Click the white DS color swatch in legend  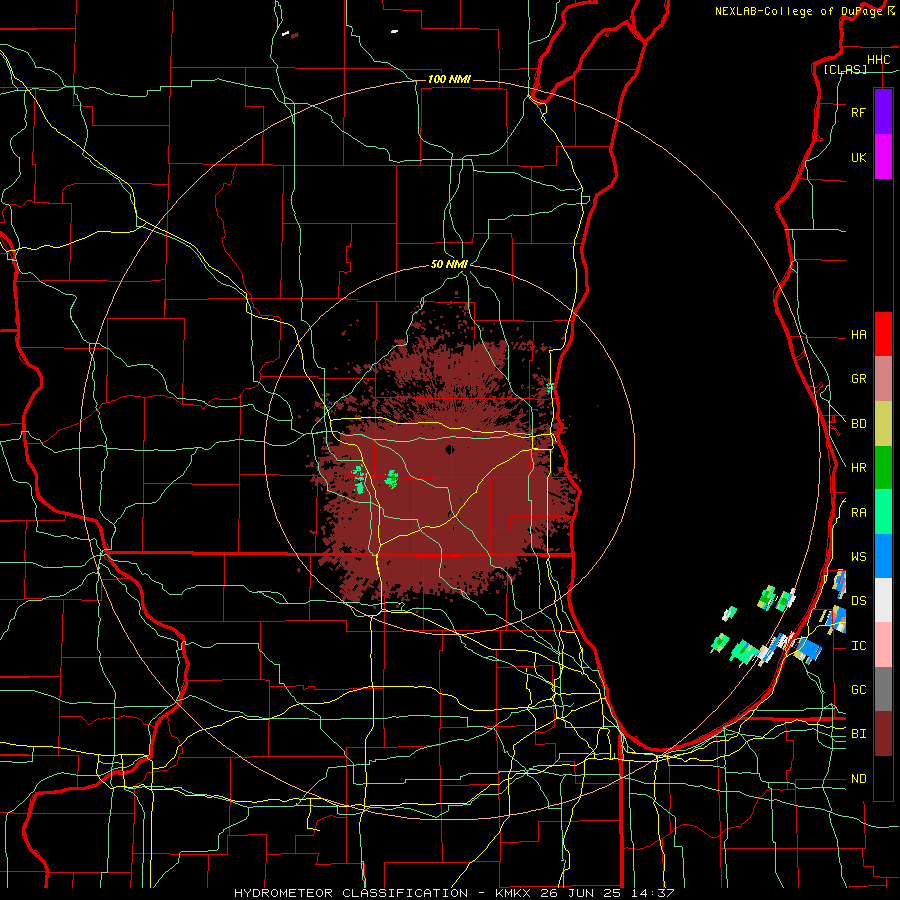pos(883,600)
